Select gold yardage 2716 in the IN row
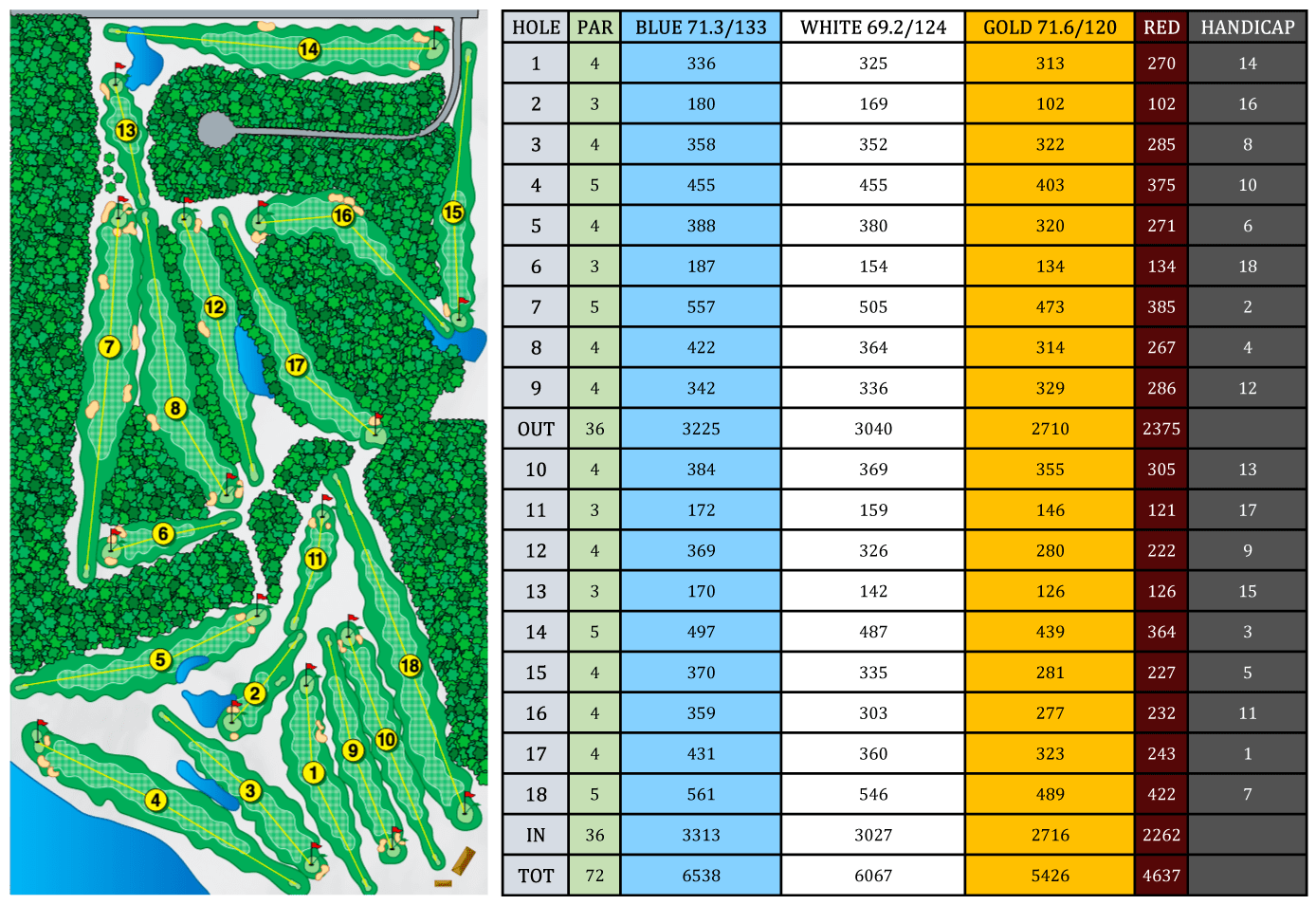Image resolution: width=1316 pixels, height=905 pixels. 1051,835
